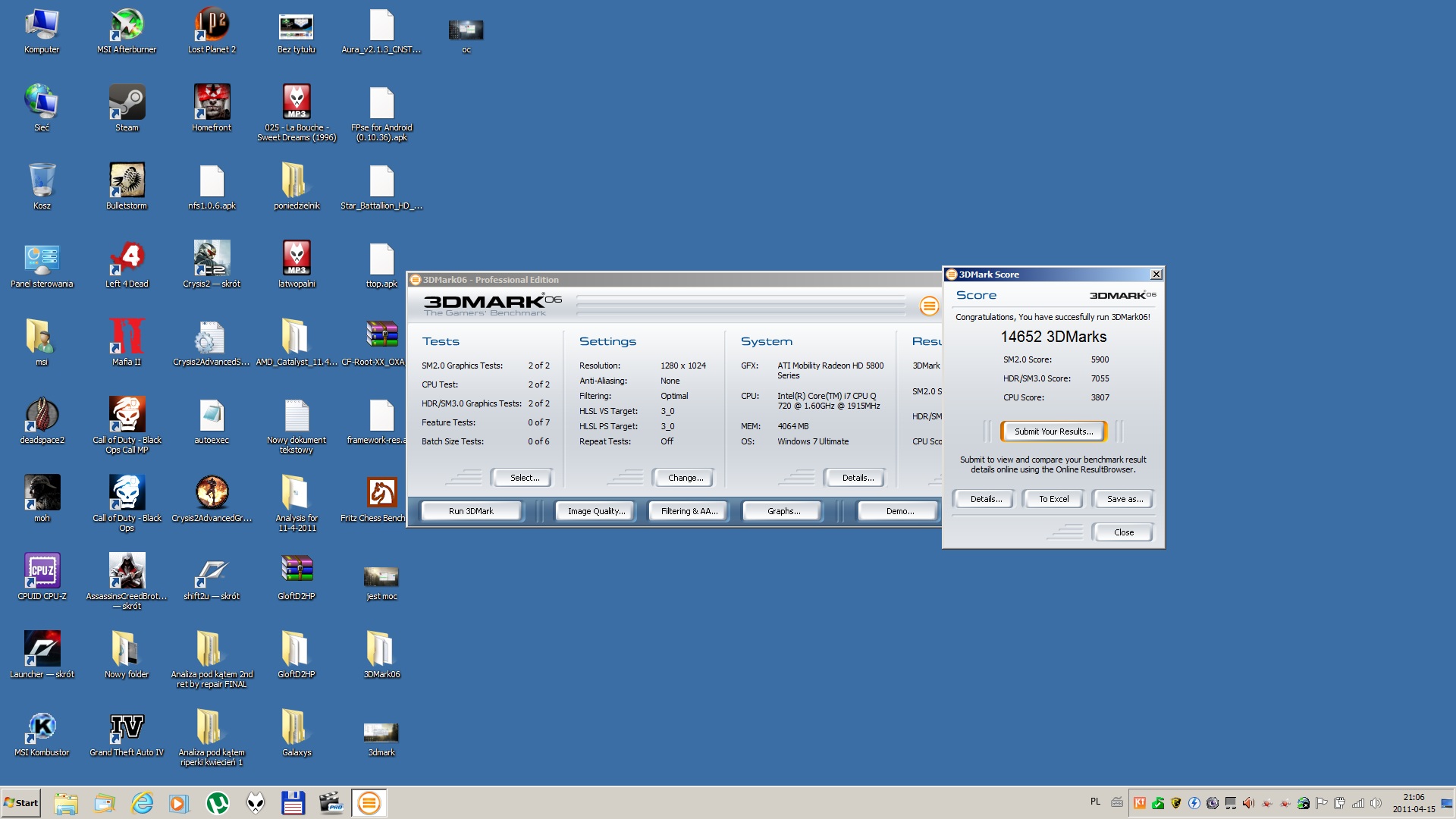Select the Komputer desktop icon
Viewport: 1456px width, 819px height.
tap(42, 32)
